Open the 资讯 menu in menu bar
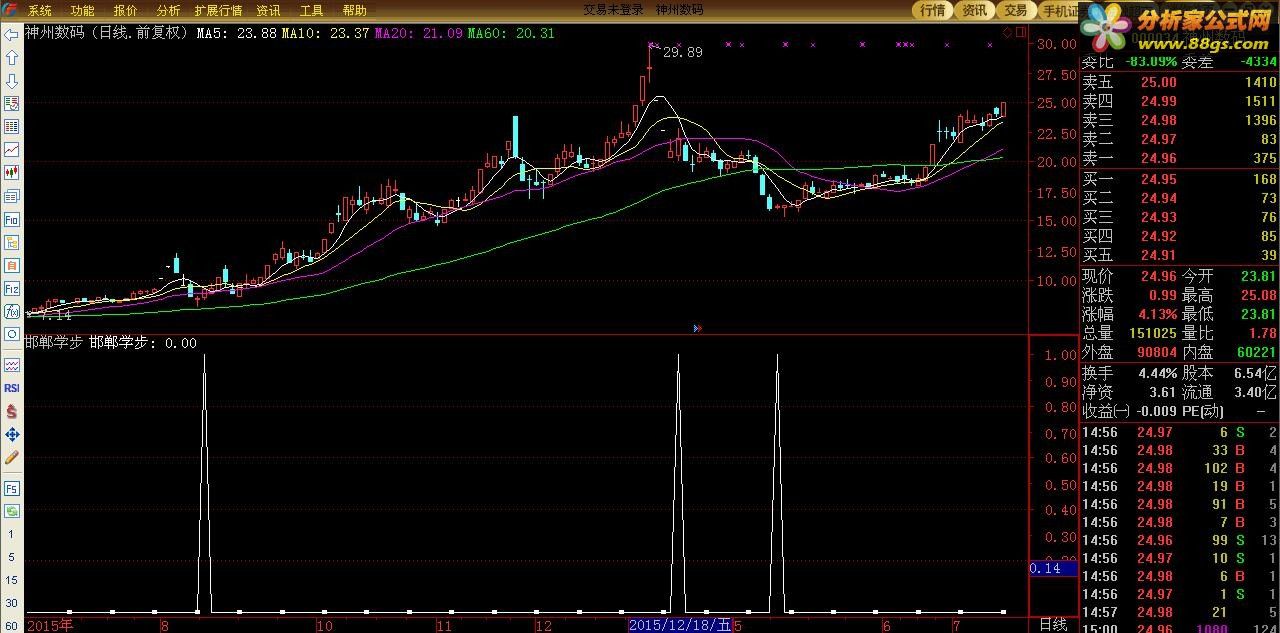Viewport: 1280px width, 633px height. [x=268, y=10]
